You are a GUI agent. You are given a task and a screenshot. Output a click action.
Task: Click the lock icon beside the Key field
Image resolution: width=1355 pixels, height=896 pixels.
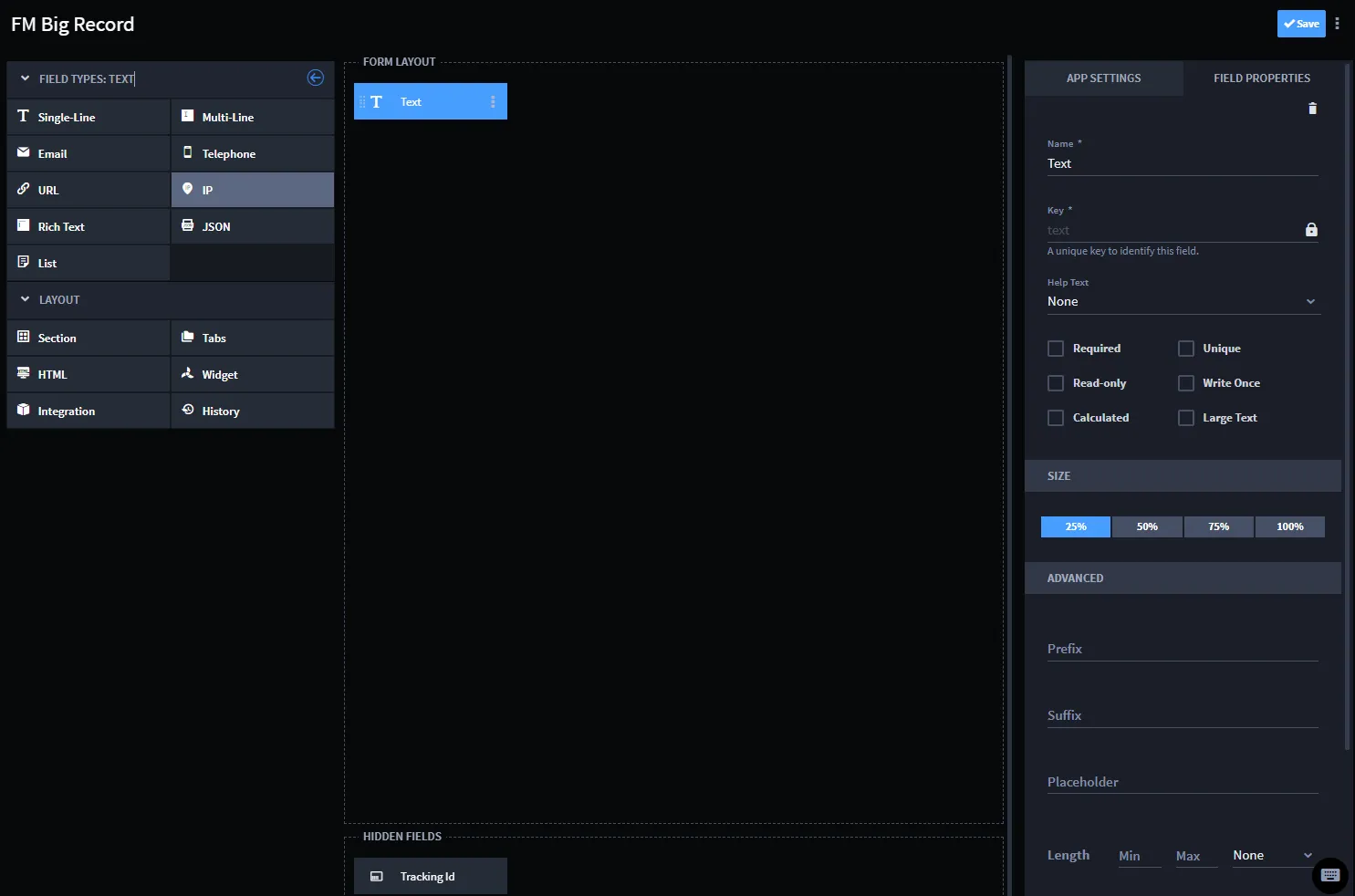point(1311,230)
